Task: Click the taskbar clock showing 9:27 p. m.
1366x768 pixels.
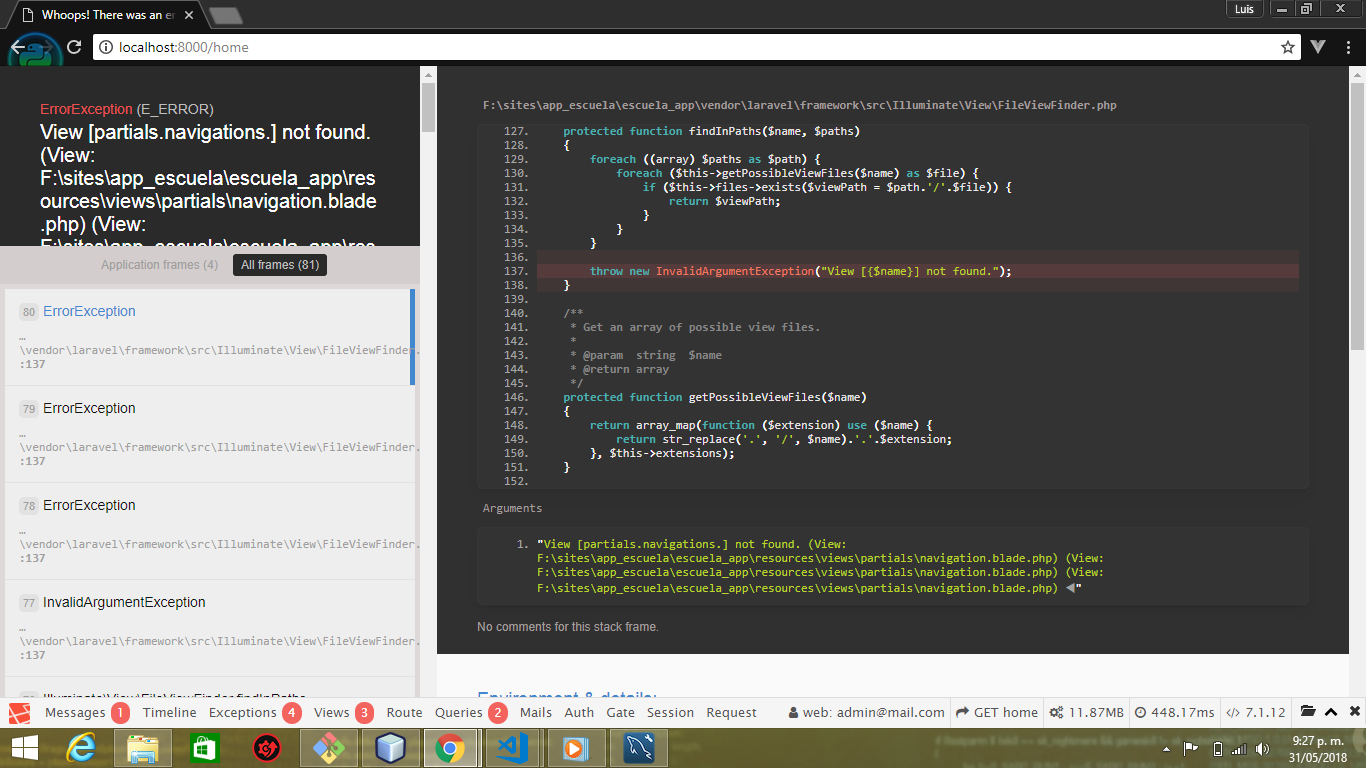Action: (x=1316, y=748)
